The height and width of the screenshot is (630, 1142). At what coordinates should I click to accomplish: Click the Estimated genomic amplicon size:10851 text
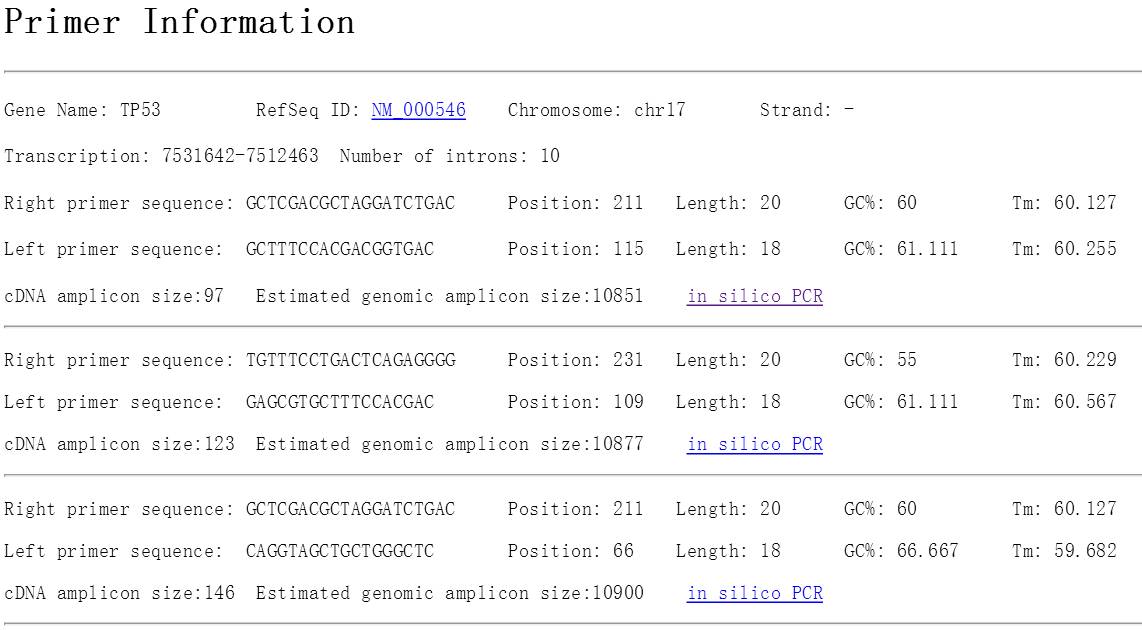coord(449,297)
